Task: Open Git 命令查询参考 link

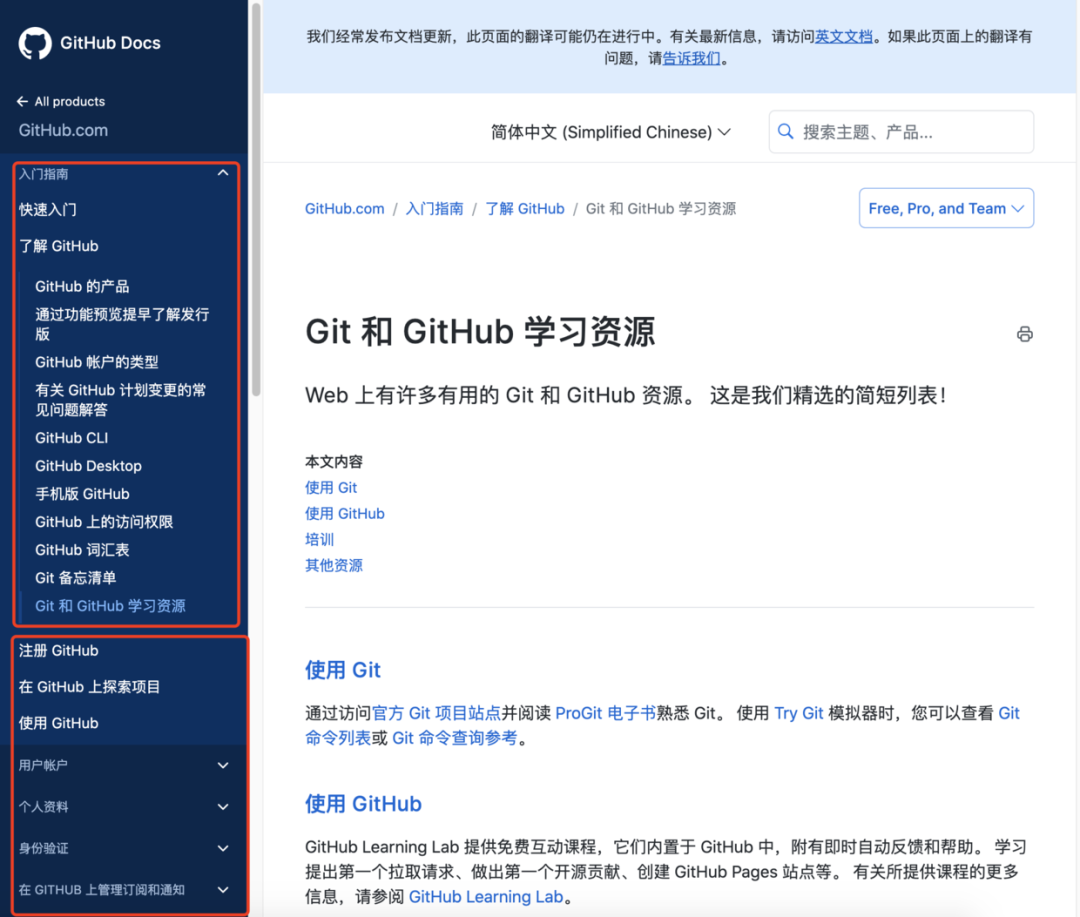Action: 455,739
